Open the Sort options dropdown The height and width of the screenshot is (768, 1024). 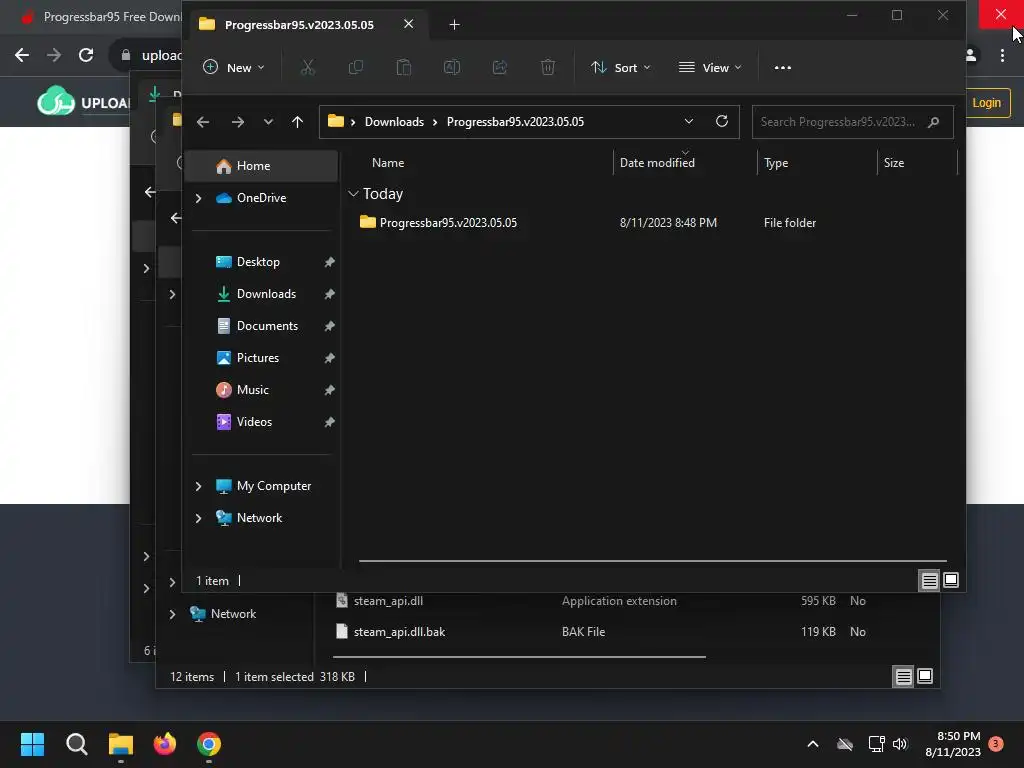[x=620, y=67]
